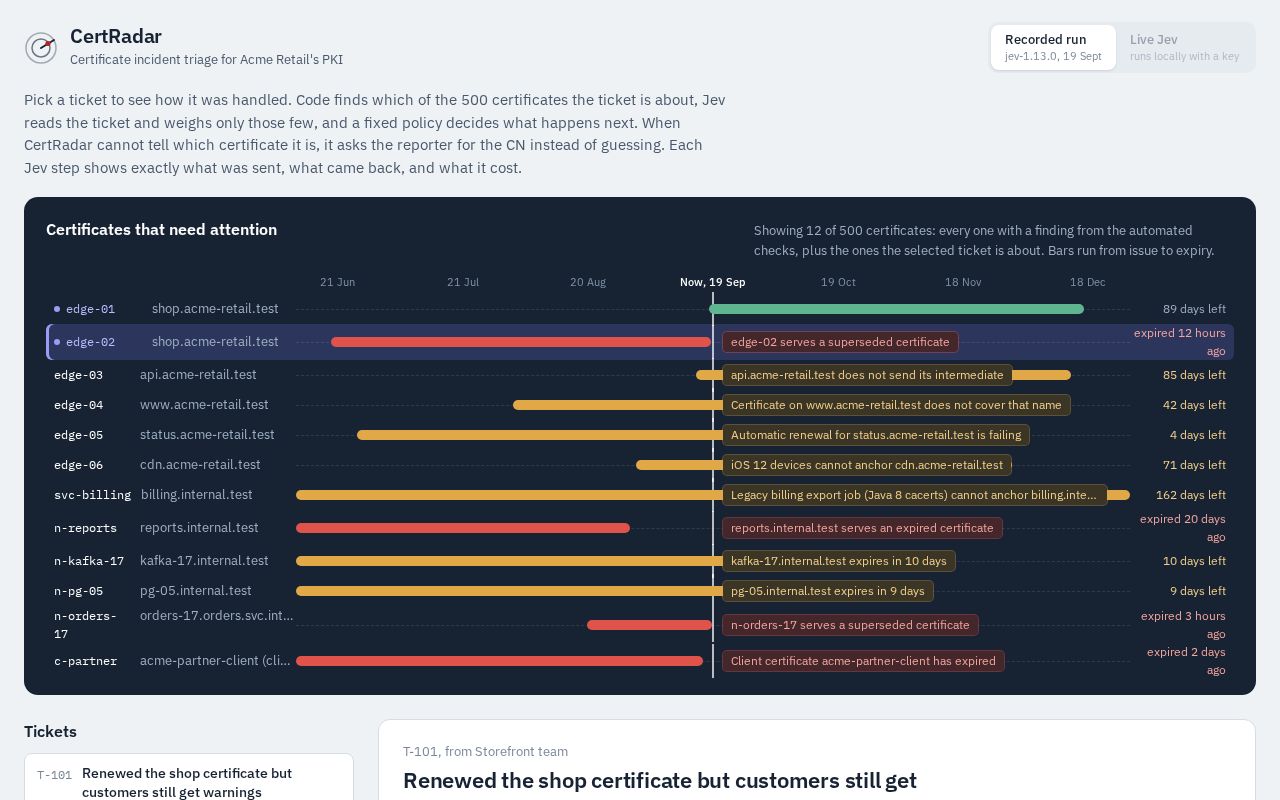Click the 'Certificates that need attention' heading

click(161, 229)
